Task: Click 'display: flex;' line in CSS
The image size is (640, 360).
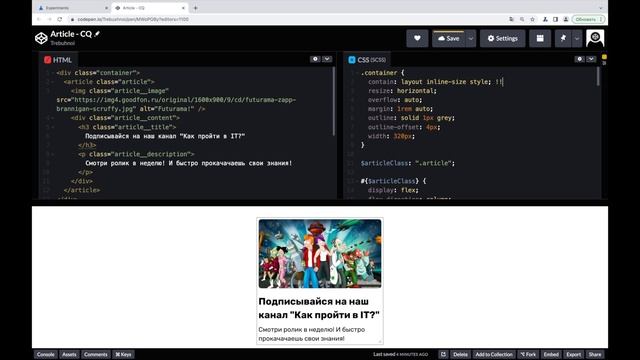Action: pos(393,190)
